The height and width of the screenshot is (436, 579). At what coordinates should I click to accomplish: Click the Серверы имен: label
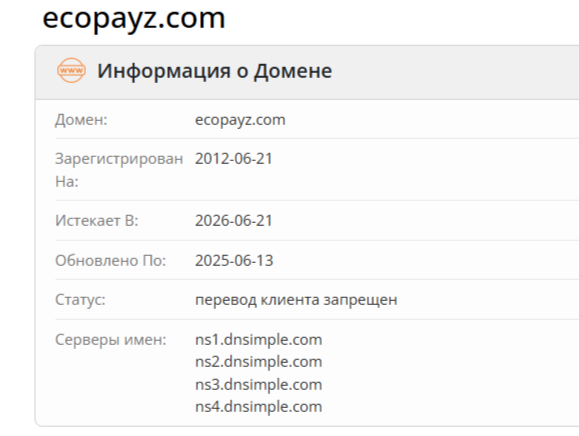[x=111, y=340]
